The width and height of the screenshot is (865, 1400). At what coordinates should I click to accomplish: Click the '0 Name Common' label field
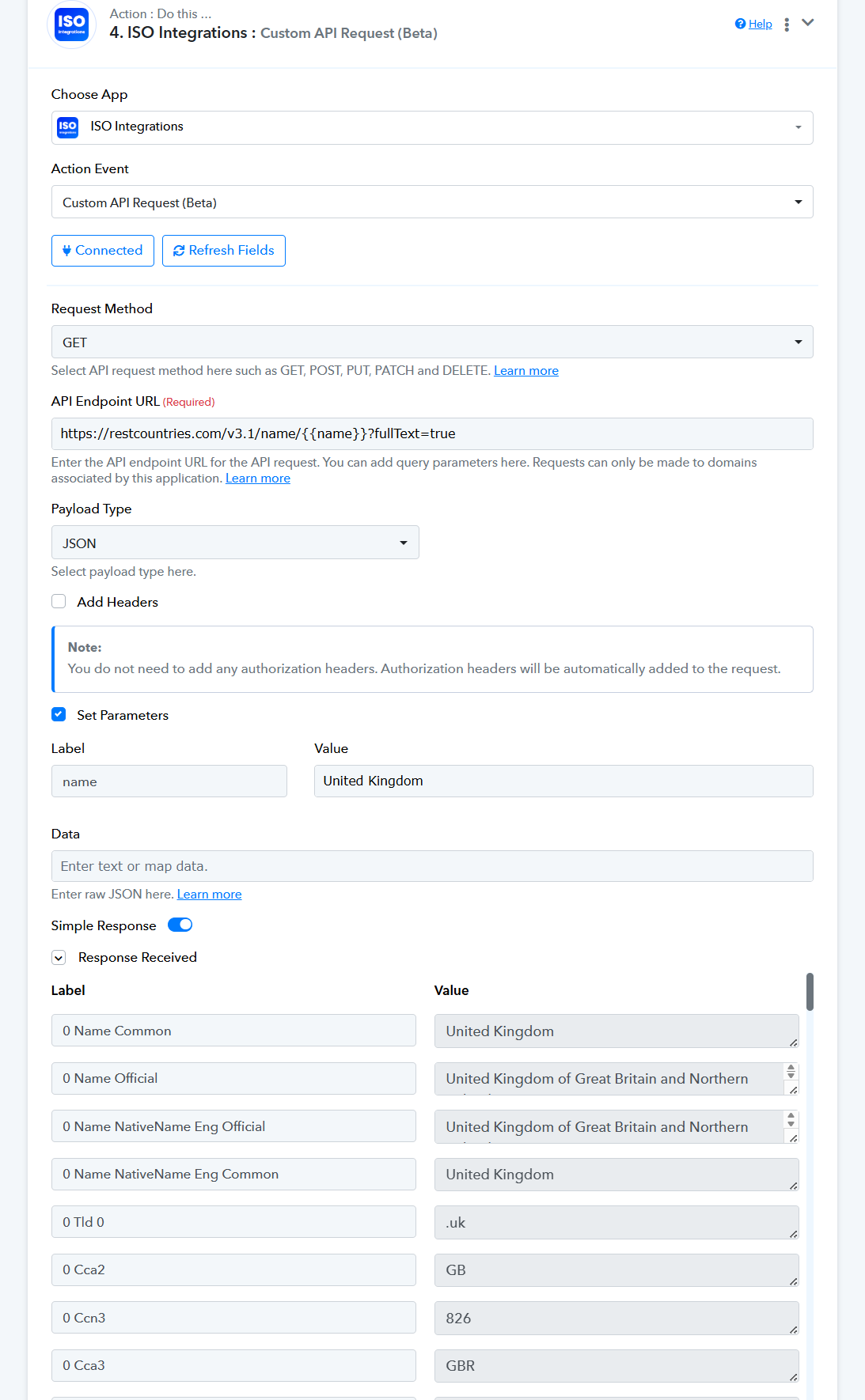point(233,1031)
